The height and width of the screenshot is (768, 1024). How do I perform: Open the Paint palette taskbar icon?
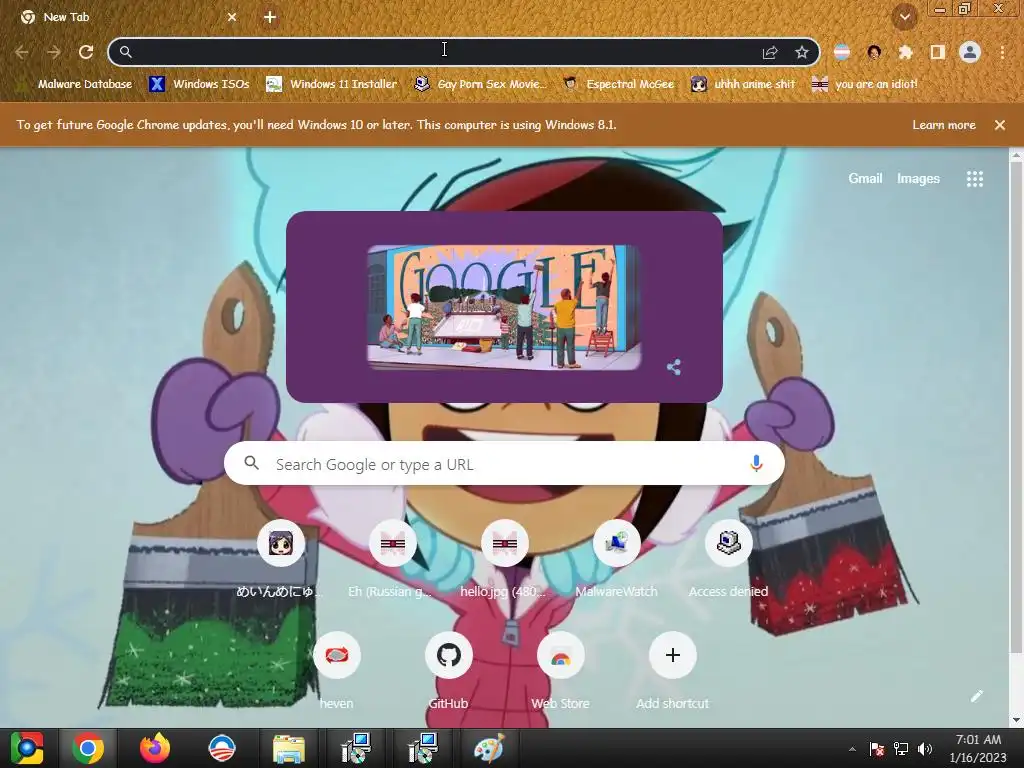pyautogui.click(x=489, y=748)
